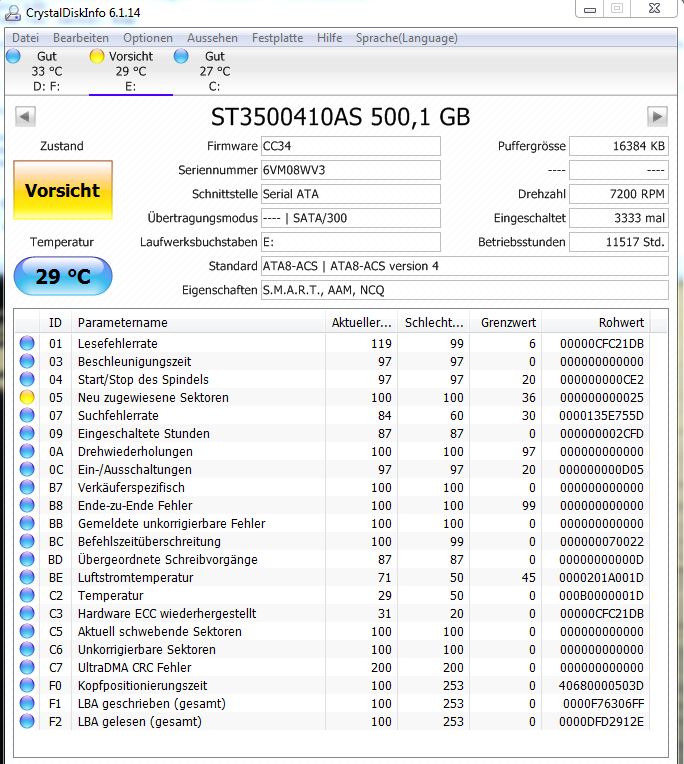Click the Aktueller... column header
Image resolution: width=684 pixels, height=764 pixels.
point(361,323)
